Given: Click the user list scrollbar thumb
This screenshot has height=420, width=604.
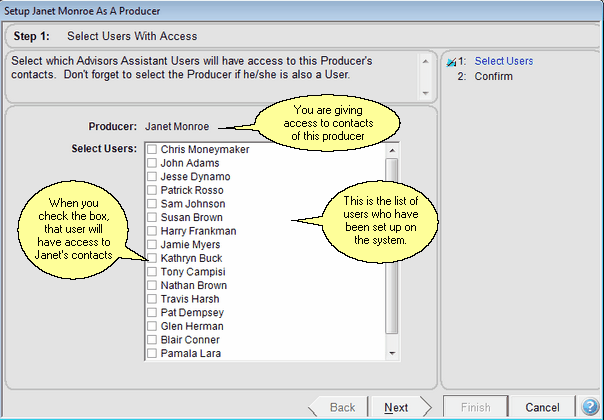Looking at the screenshot, I should click(x=392, y=246).
